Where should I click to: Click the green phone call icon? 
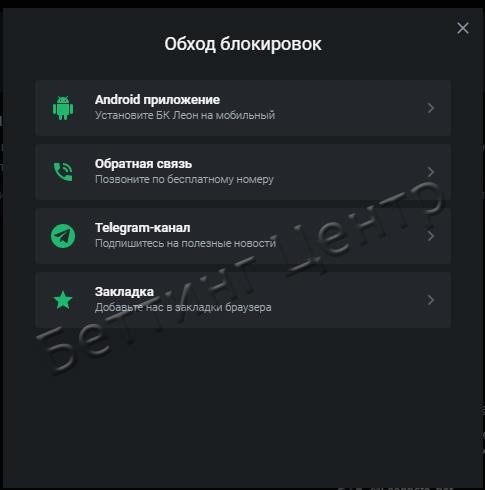tap(63, 172)
